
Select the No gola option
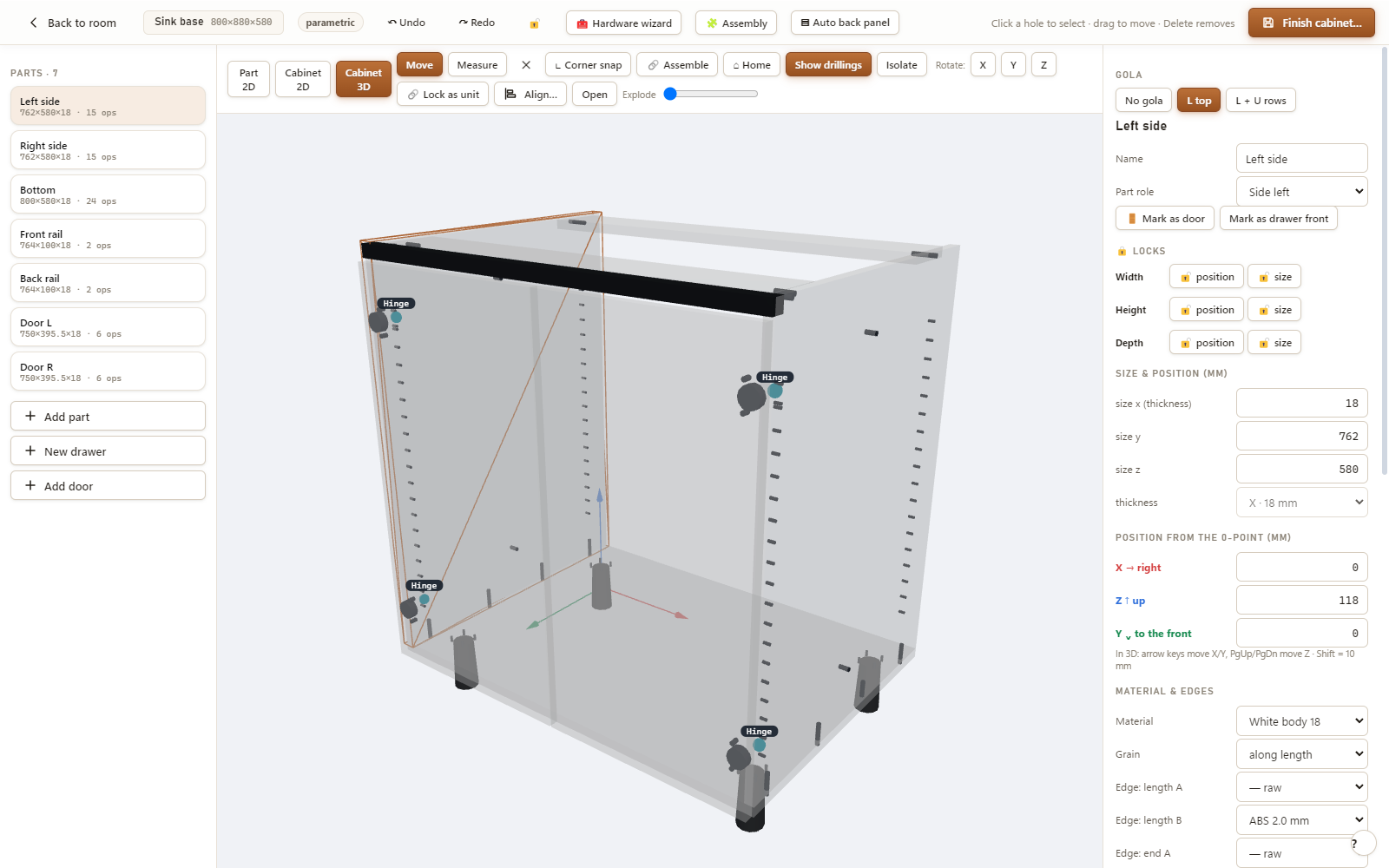(x=1143, y=100)
